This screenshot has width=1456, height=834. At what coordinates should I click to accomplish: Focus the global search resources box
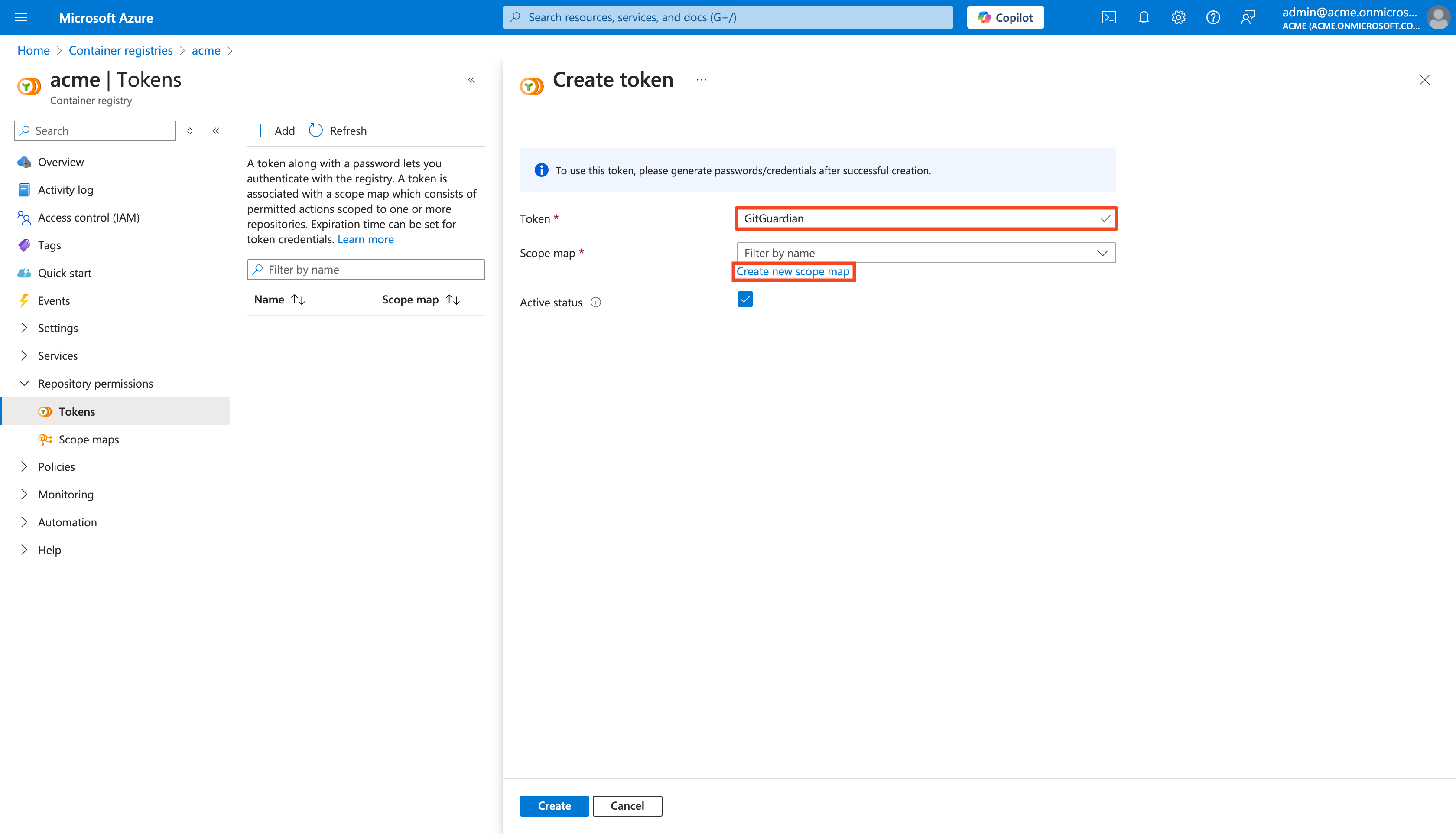tap(728, 17)
